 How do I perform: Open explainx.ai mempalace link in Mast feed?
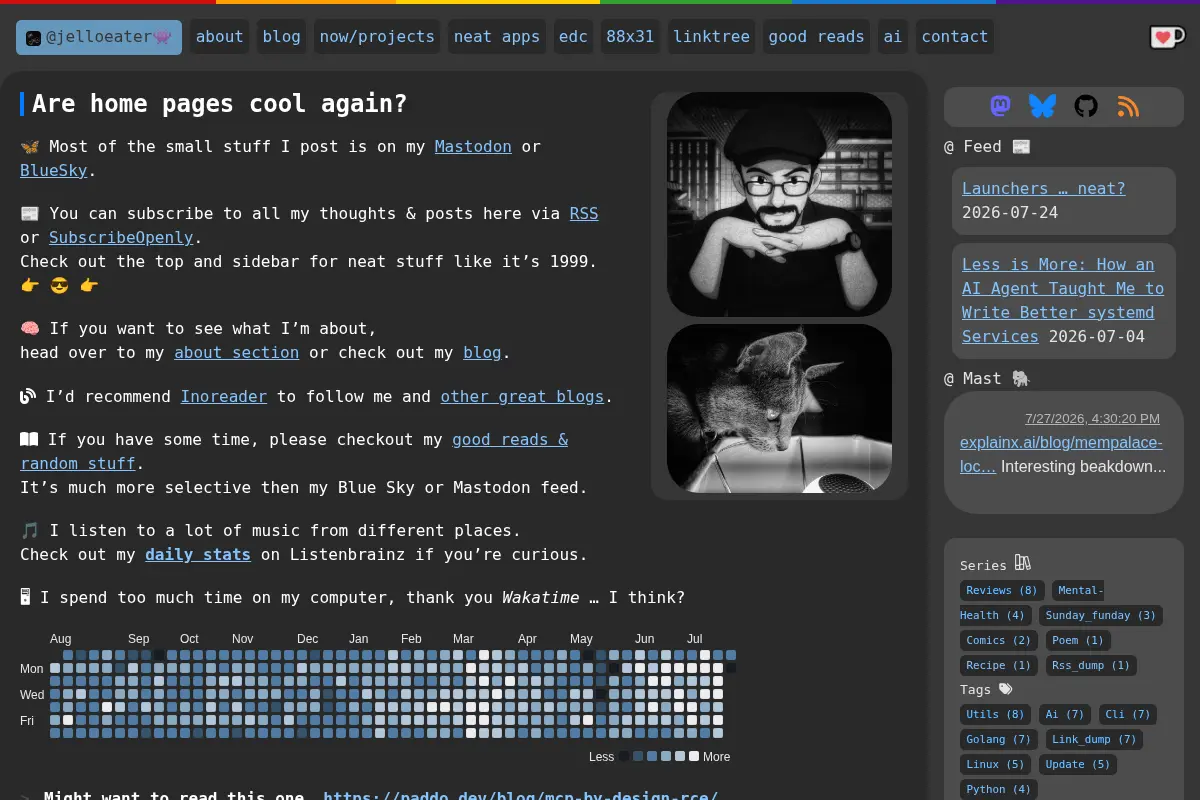[x=1061, y=454]
